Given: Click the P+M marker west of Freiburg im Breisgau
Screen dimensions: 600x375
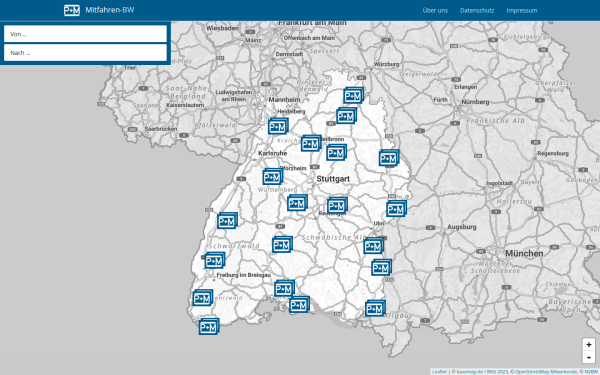Looking at the screenshot, I should (215, 261).
